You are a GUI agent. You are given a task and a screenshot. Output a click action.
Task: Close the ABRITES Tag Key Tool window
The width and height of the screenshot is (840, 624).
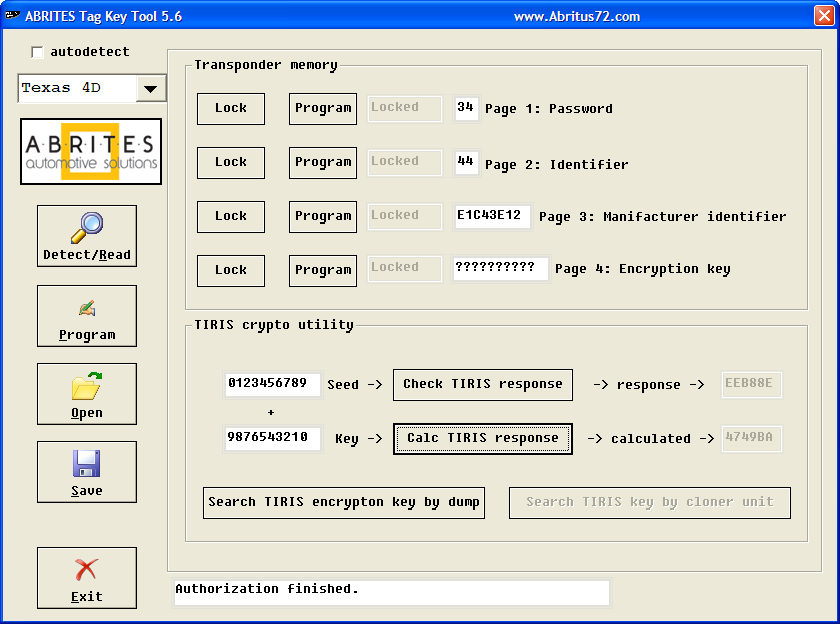824,15
